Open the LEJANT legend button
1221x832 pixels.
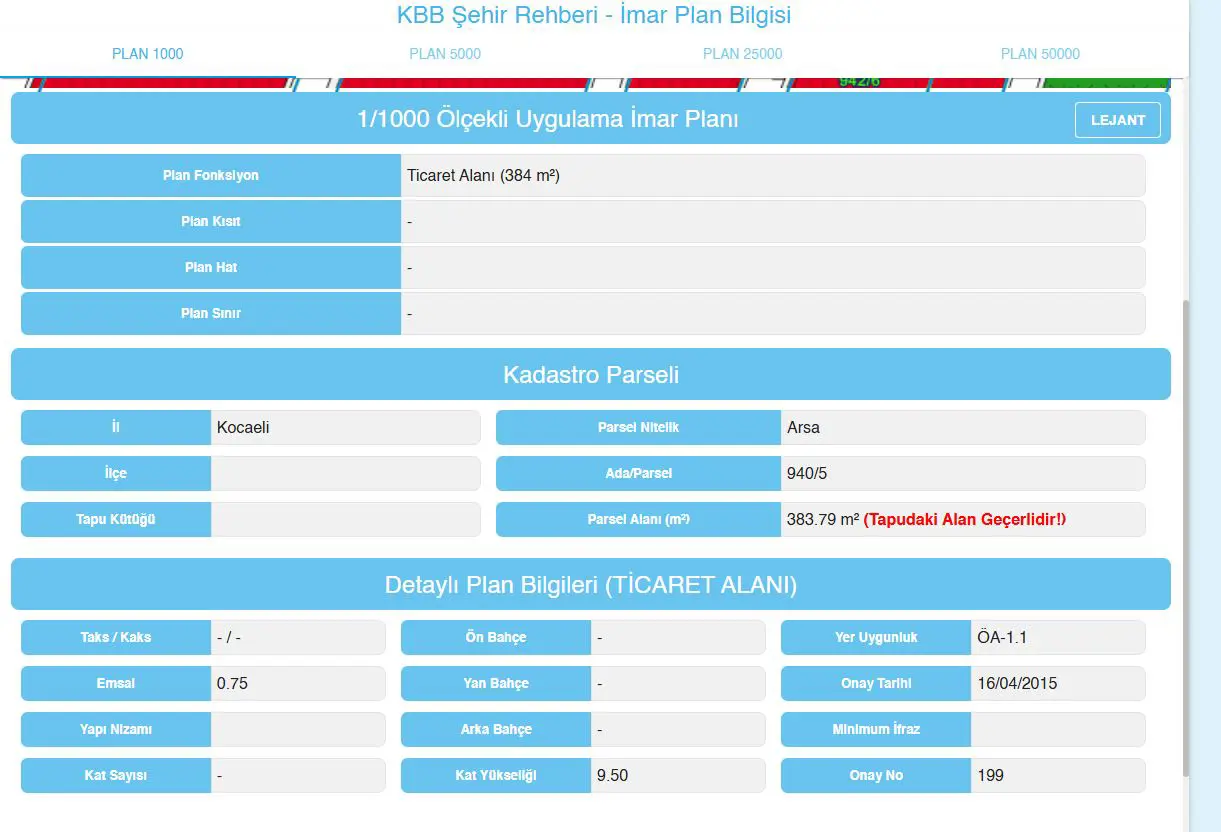(1118, 120)
